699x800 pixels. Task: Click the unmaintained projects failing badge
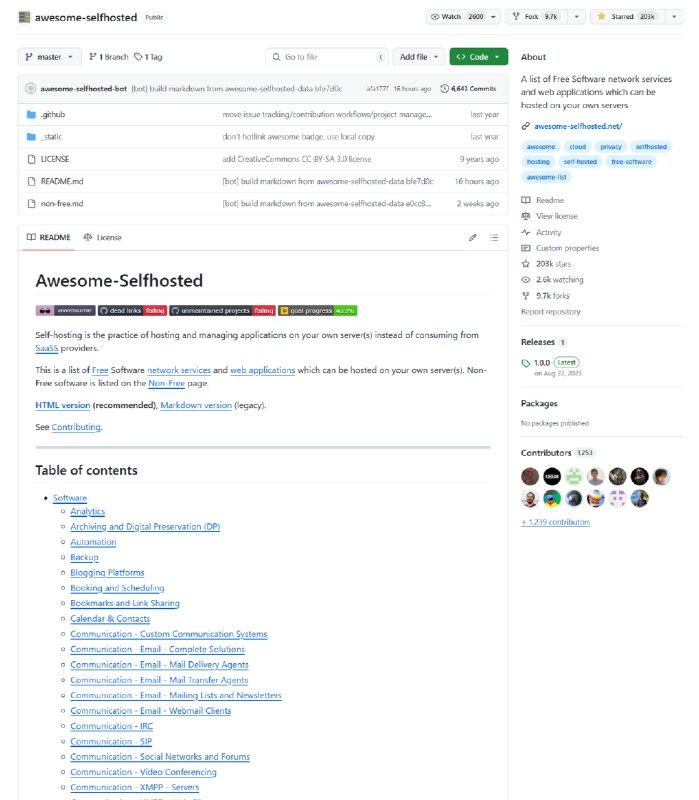tap(222, 310)
